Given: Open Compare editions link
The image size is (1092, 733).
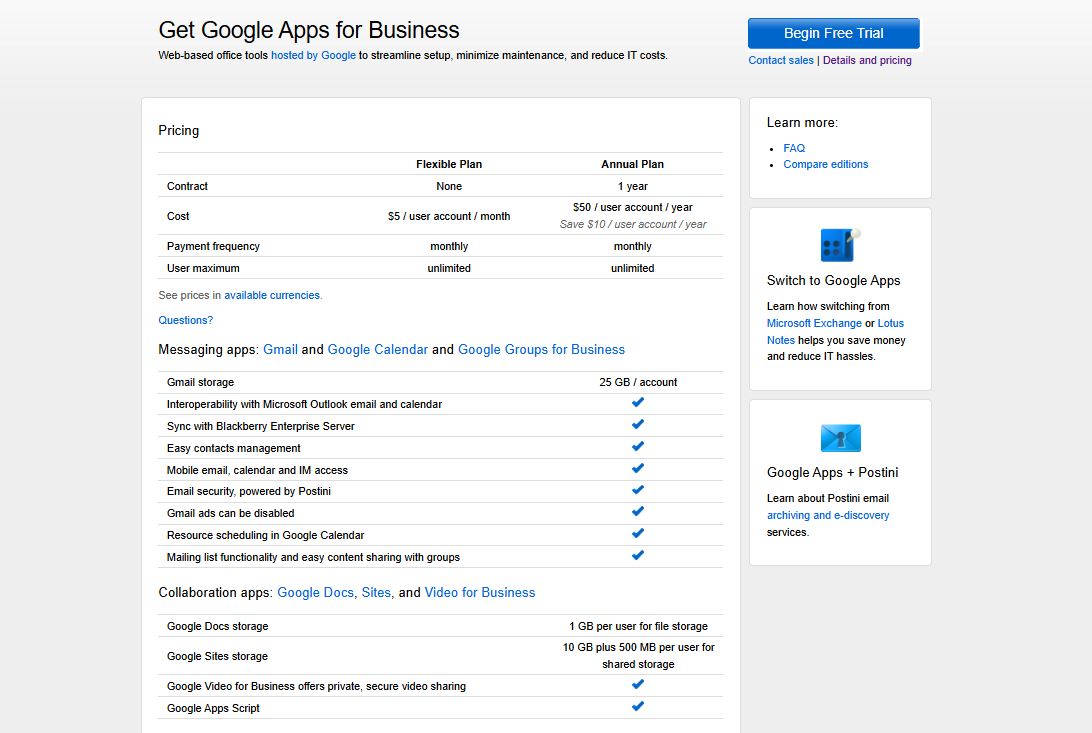Looking at the screenshot, I should [x=825, y=164].
